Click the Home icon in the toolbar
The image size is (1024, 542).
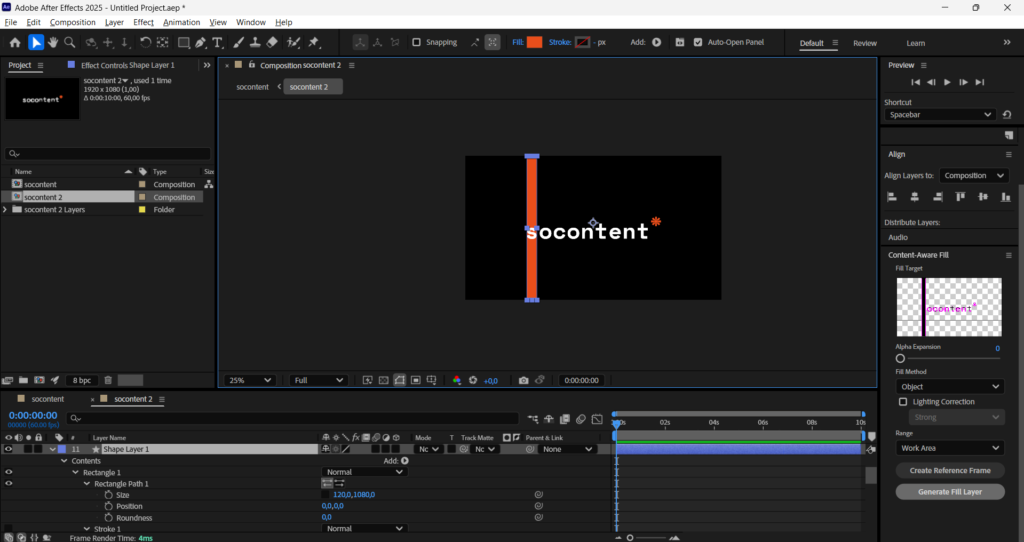(15, 42)
